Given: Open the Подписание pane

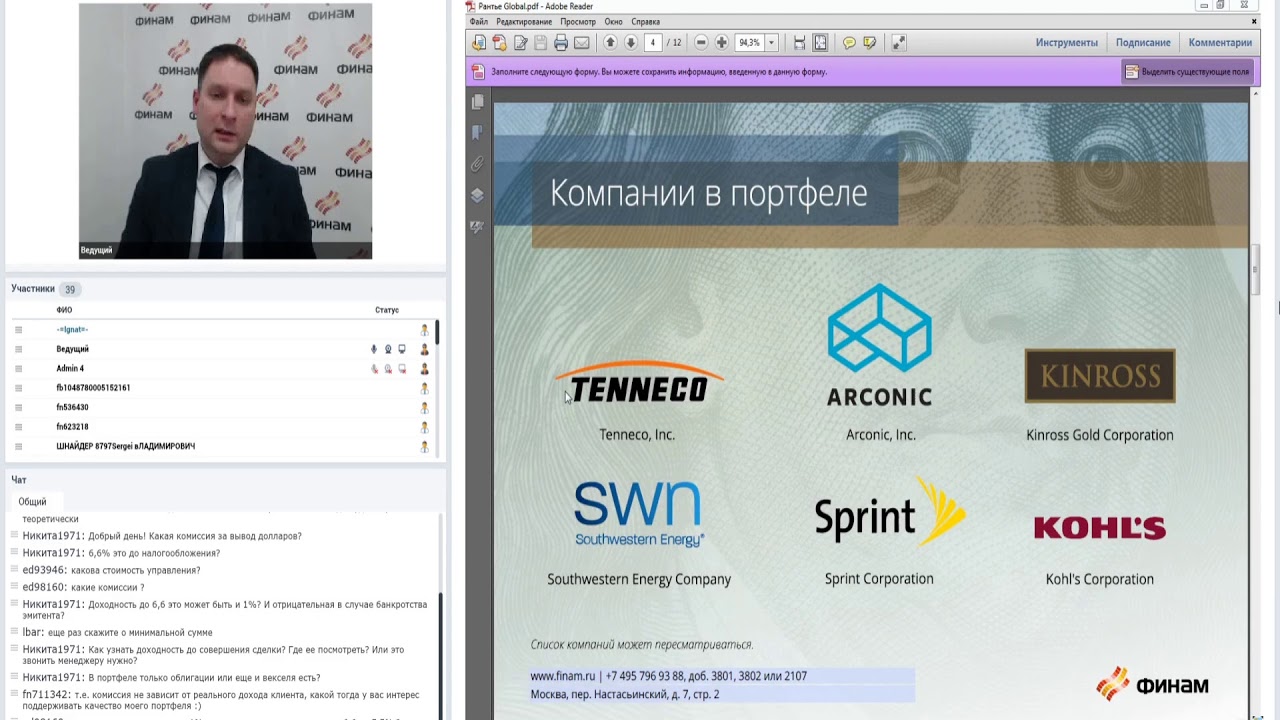Looking at the screenshot, I should [x=1143, y=43].
